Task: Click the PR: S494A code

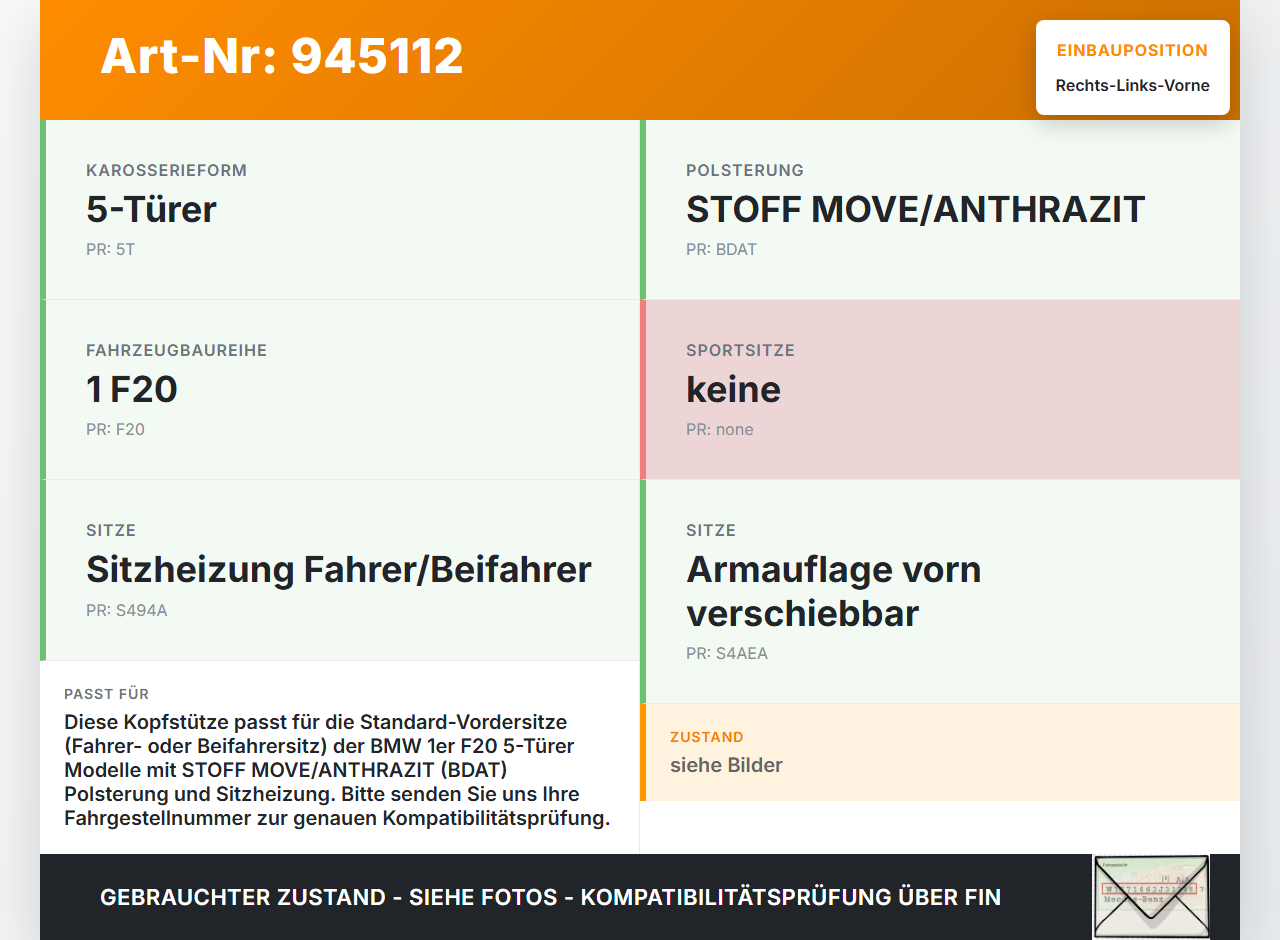Action: tap(126, 610)
